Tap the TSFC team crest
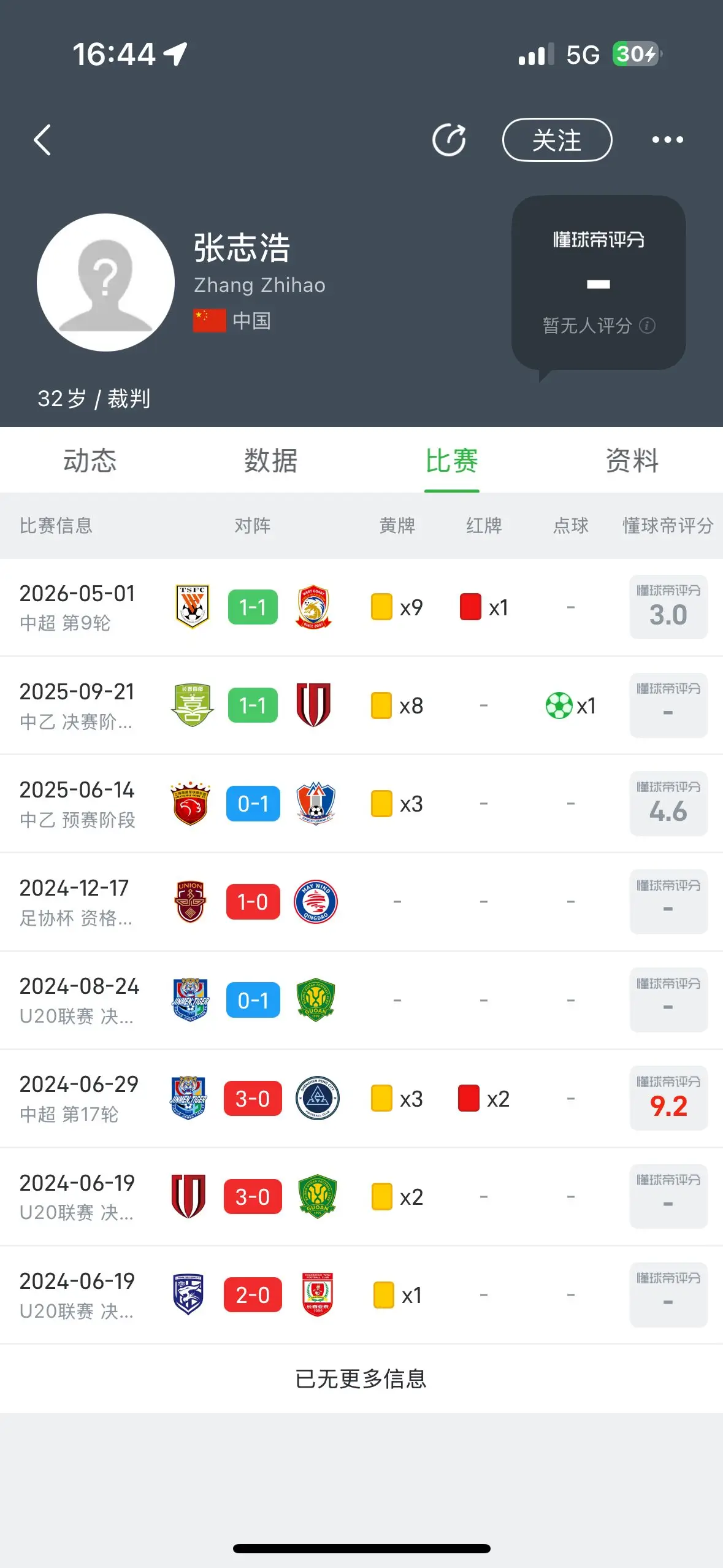723x1568 pixels. click(x=193, y=607)
